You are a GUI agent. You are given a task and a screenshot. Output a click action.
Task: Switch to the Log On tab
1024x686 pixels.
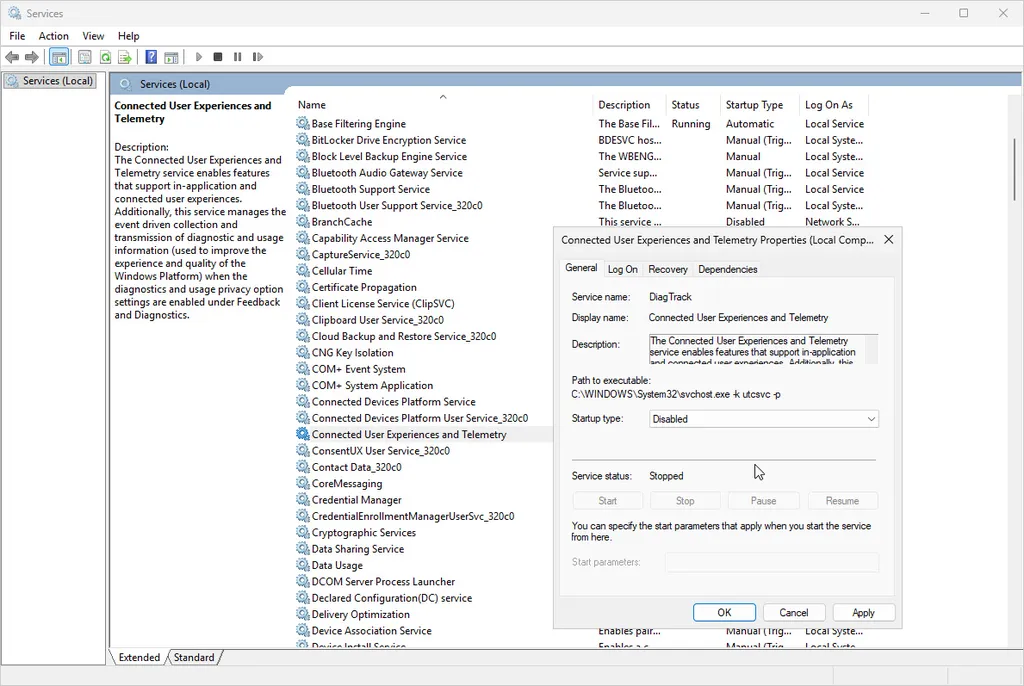pos(622,268)
